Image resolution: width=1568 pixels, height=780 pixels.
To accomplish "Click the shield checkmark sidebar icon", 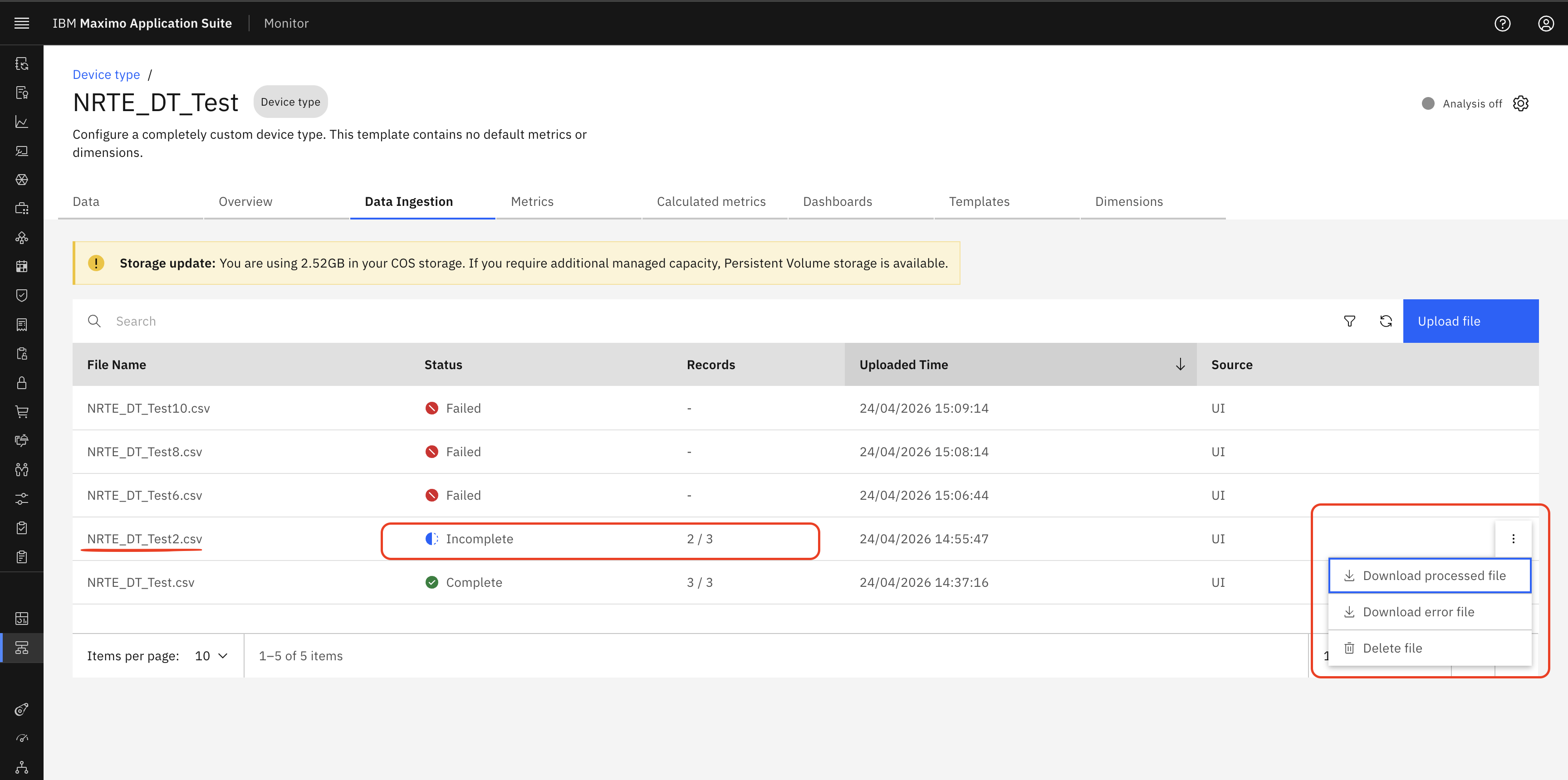I will coord(22,296).
